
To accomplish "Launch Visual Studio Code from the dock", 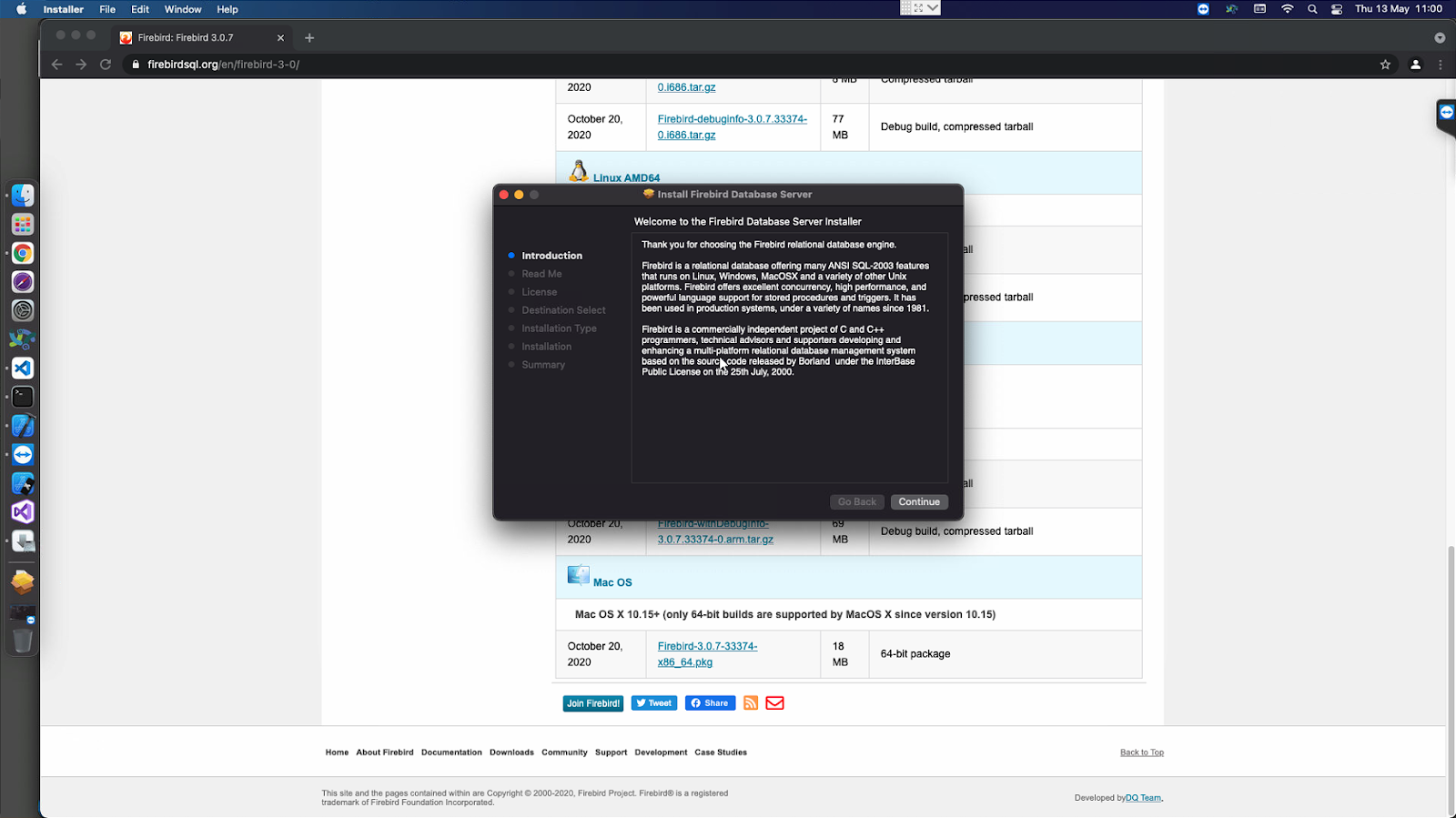I will point(23,369).
